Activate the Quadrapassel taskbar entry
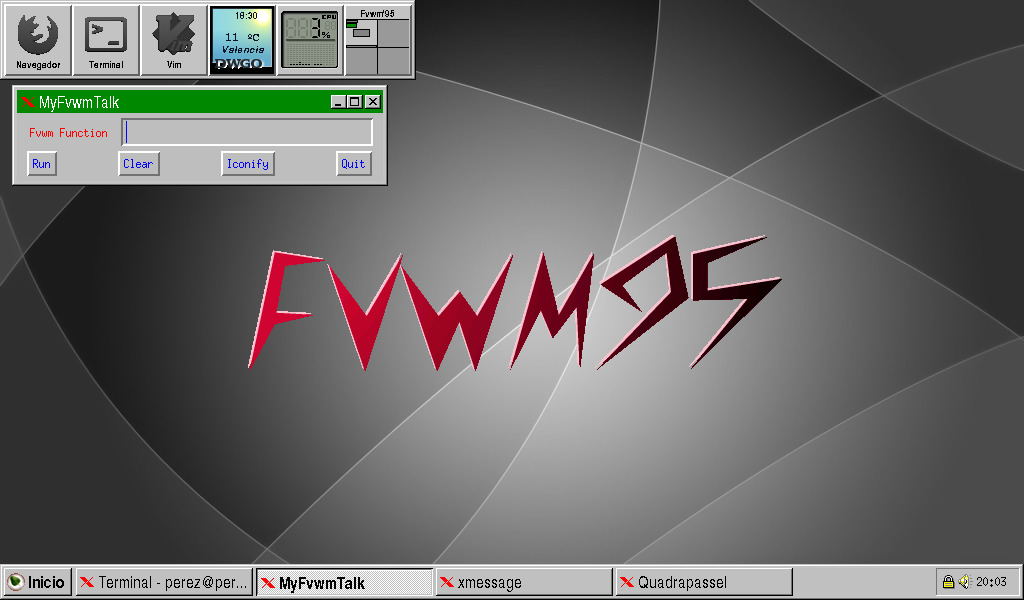This screenshot has width=1024, height=600. (704, 582)
